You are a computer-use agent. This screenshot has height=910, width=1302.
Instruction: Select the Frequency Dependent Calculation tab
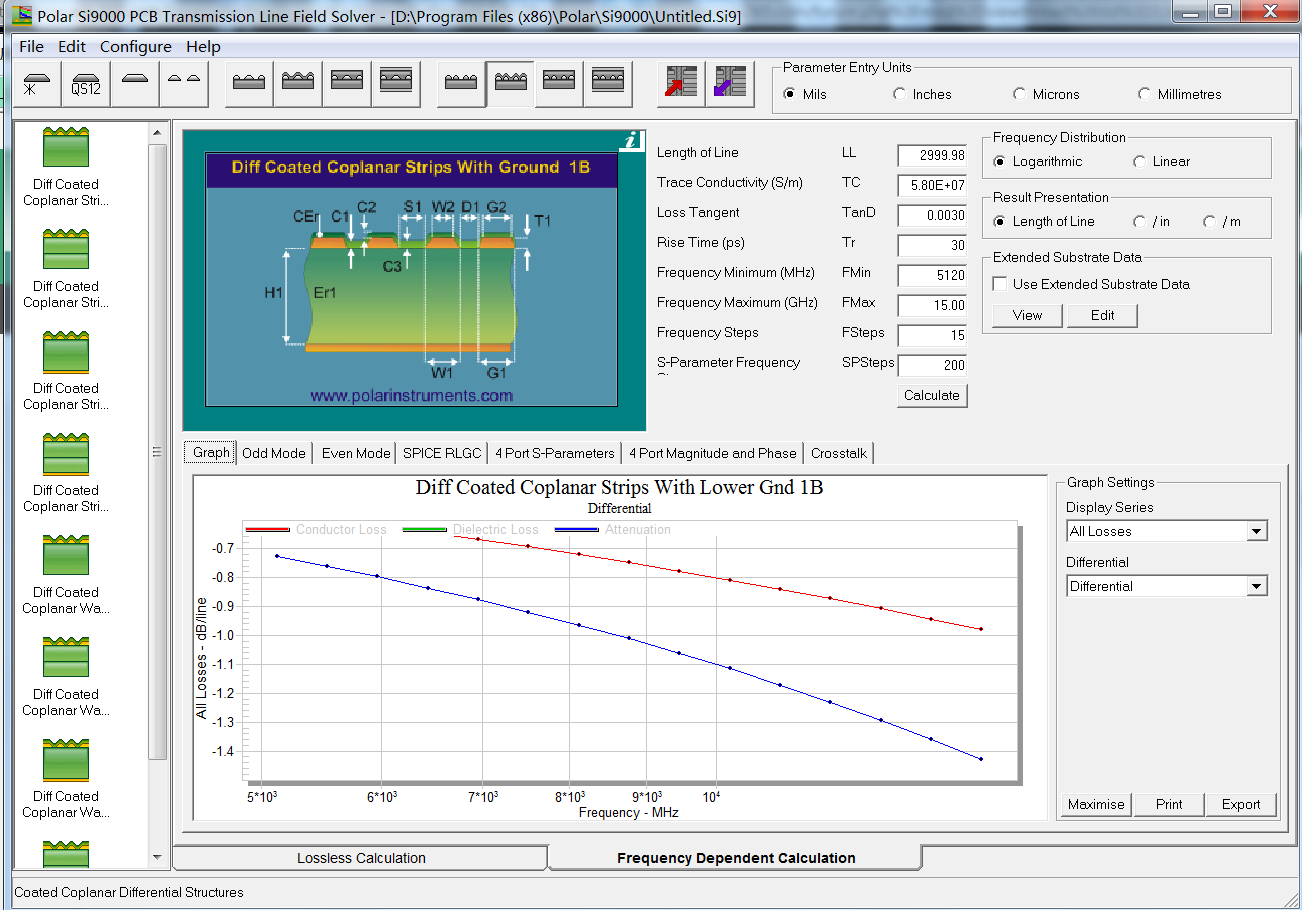tap(736, 858)
